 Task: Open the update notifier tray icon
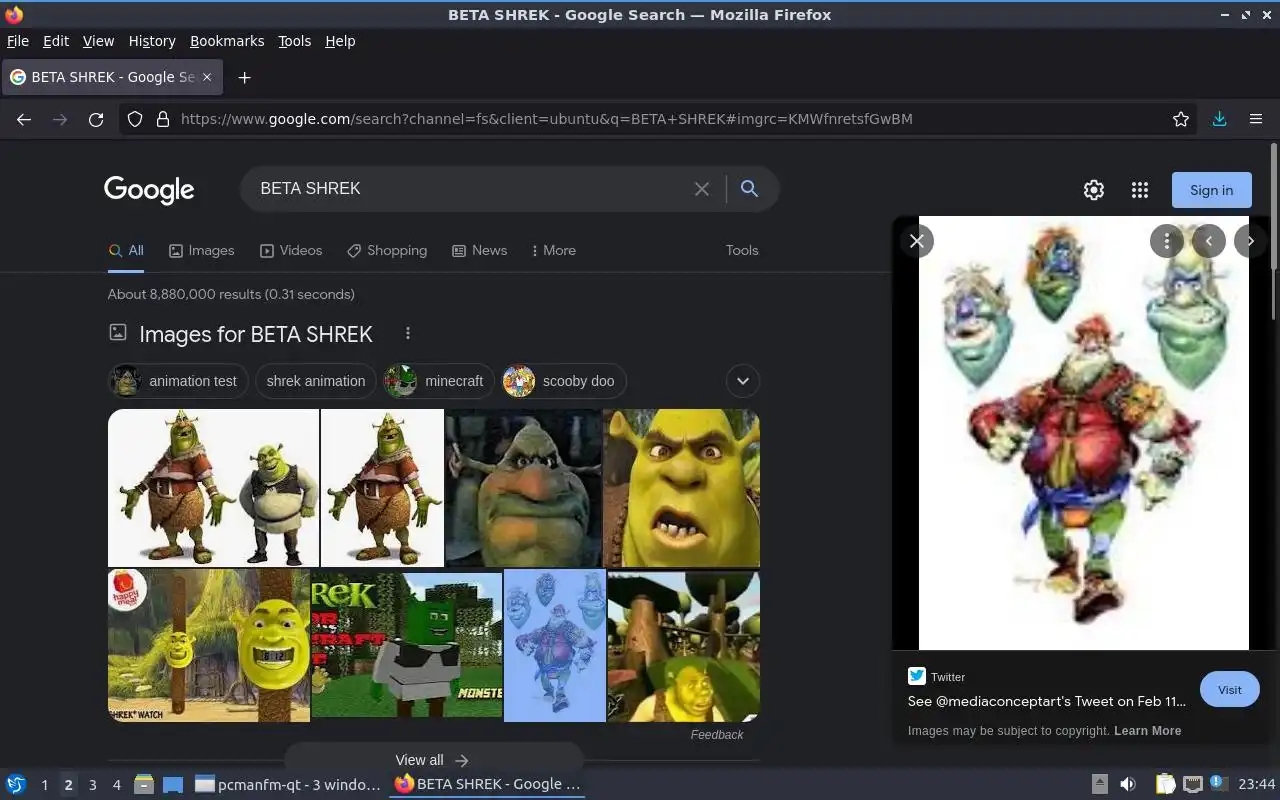coord(1218,783)
